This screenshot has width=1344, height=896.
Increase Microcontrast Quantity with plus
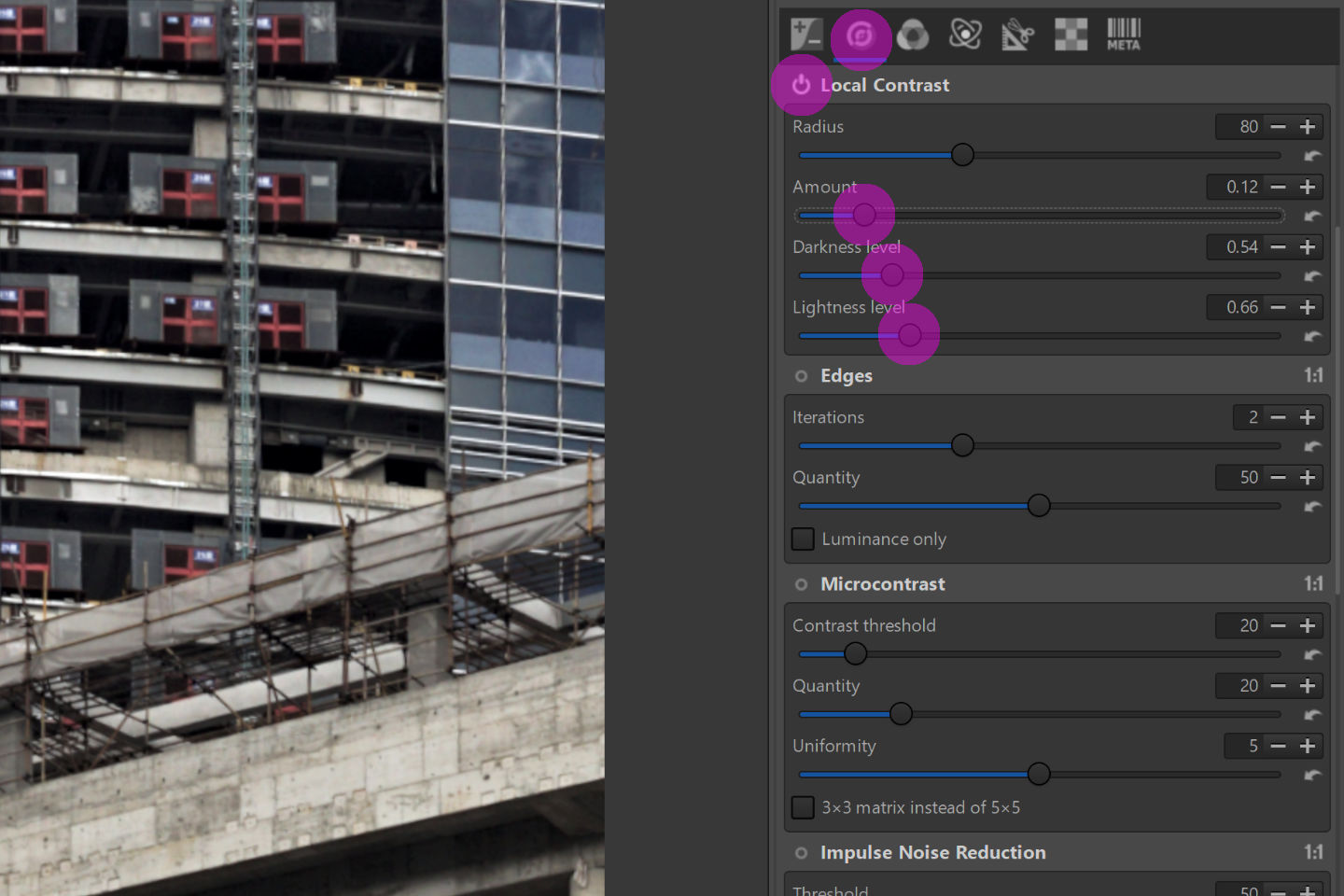pos(1308,686)
